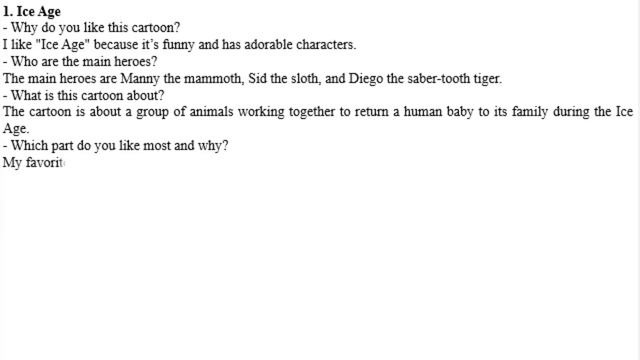Click the question "Who are the main heroes?"
Screen dimensions: 640x360
pos(84,62)
